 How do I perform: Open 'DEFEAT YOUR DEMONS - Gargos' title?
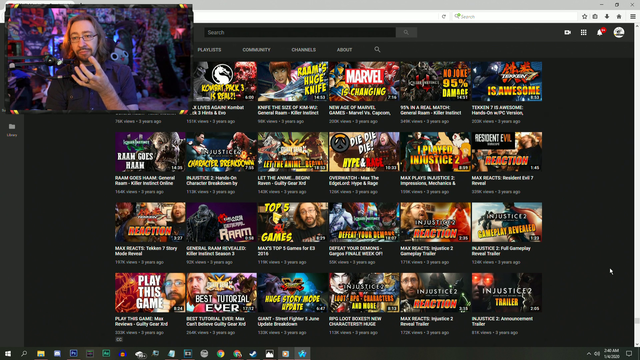point(356,251)
